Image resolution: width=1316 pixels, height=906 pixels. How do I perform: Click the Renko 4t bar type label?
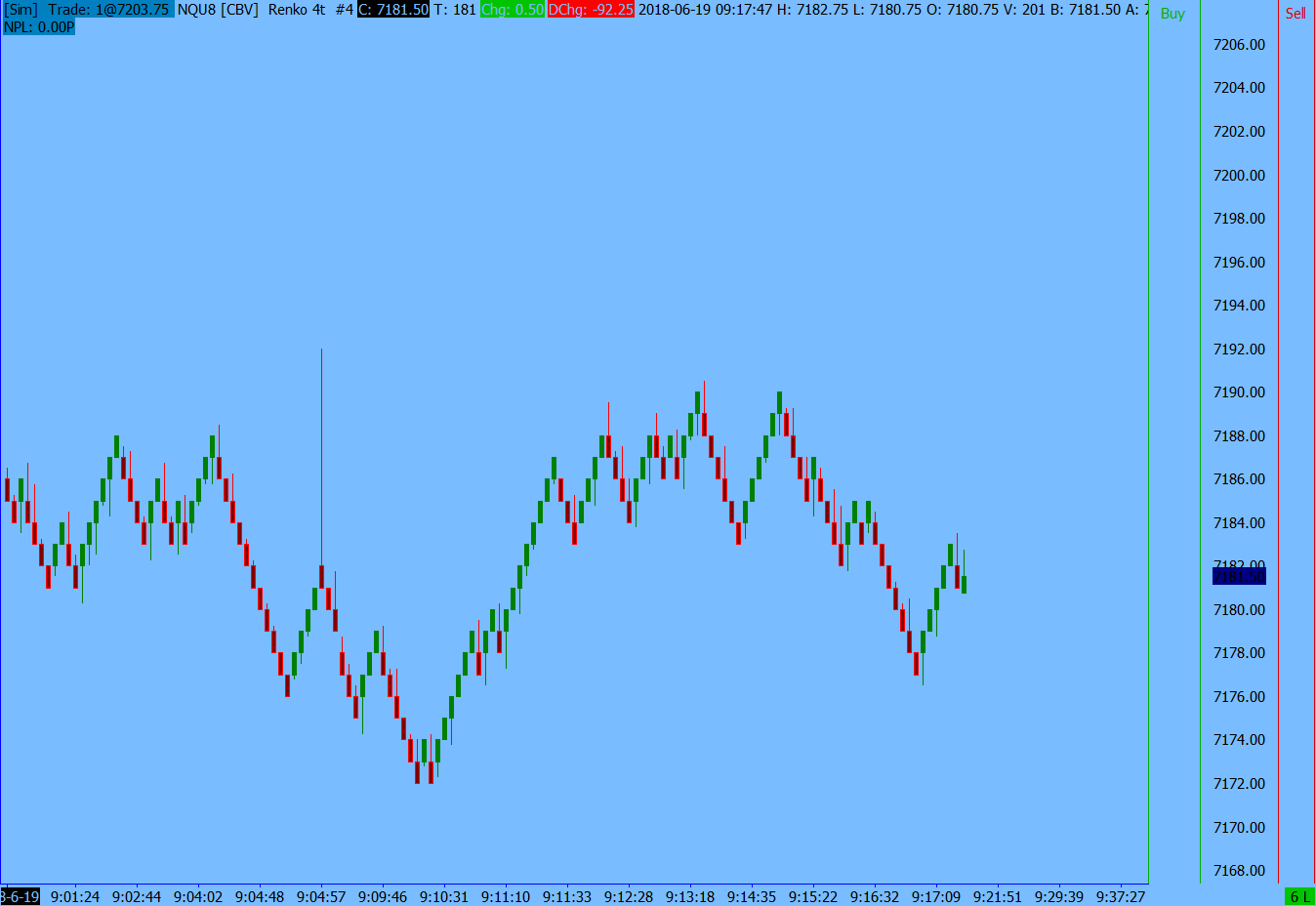[x=297, y=10]
